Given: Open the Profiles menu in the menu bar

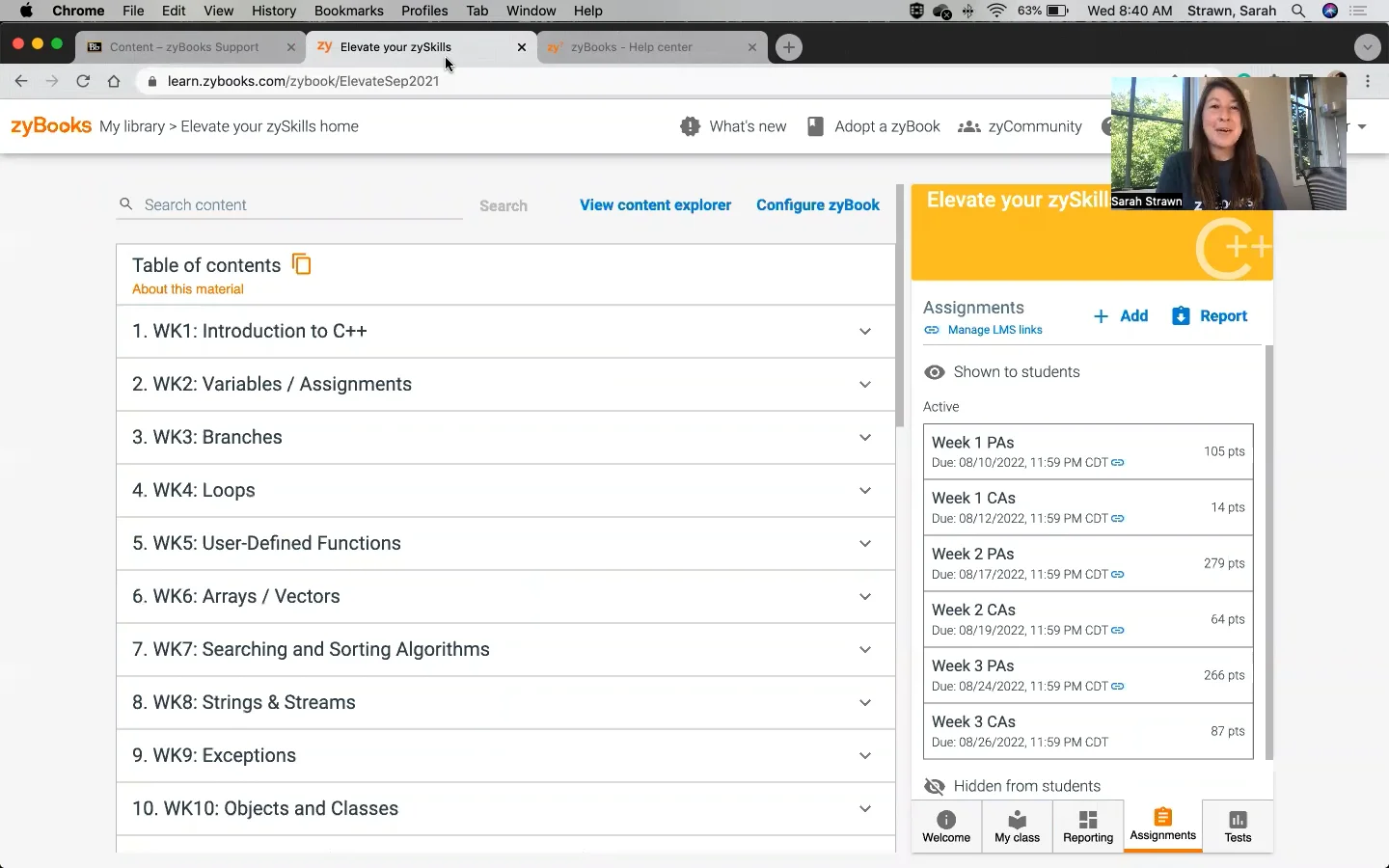Looking at the screenshot, I should point(424,11).
